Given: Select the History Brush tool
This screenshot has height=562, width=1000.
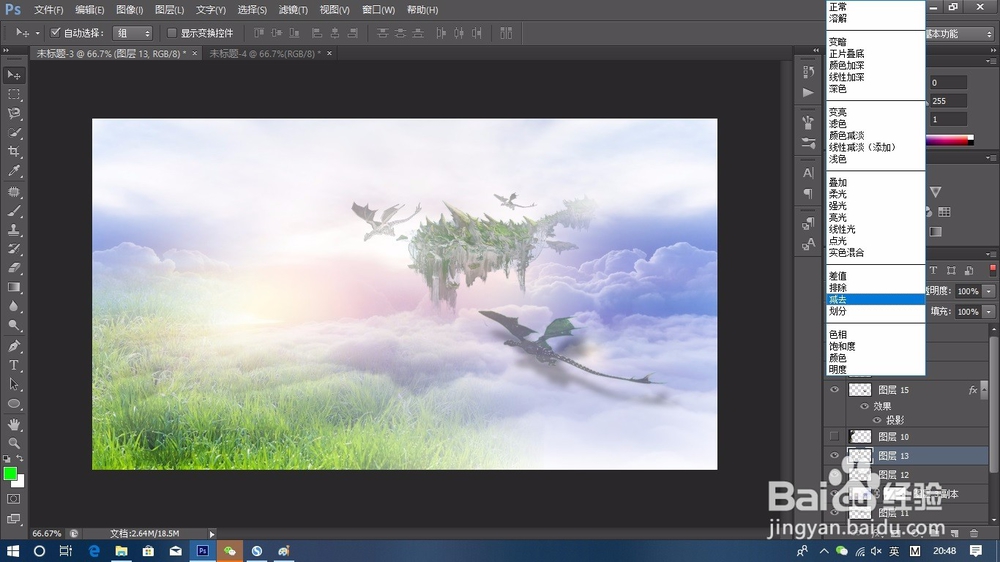Looking at the screenshot, I should coord(13,249).
